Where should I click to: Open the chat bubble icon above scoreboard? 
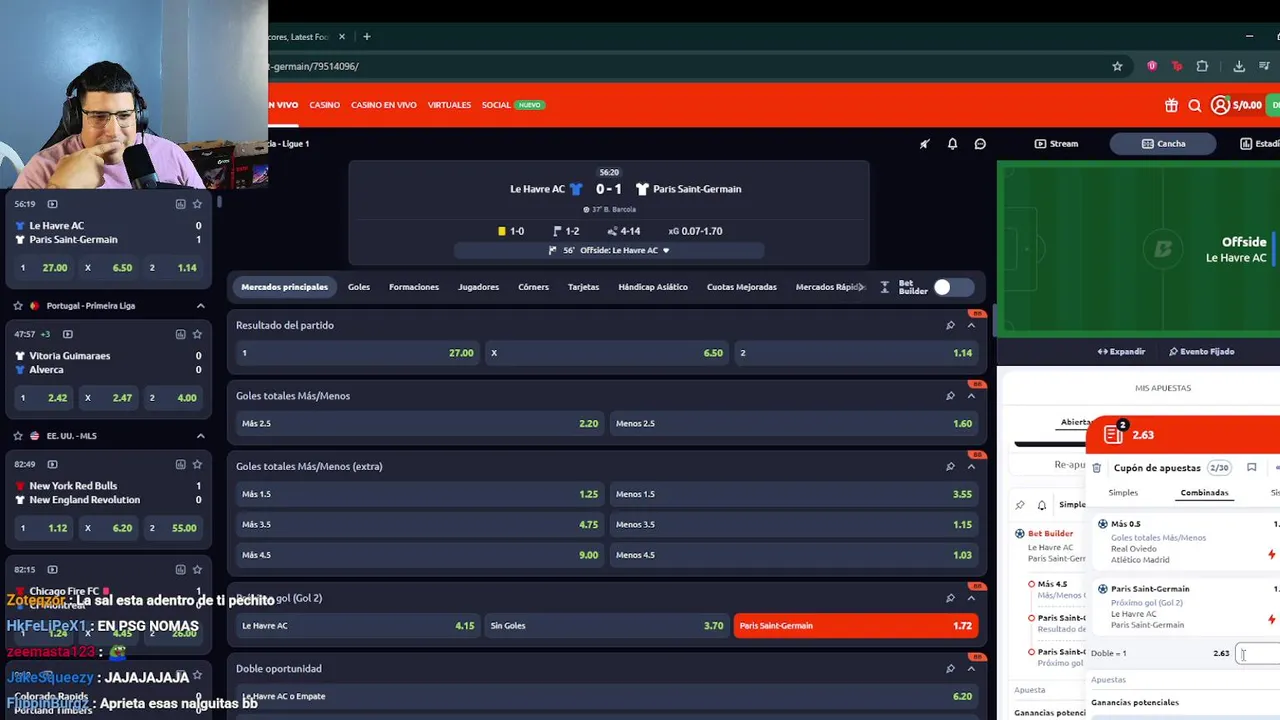click(x=980, y=144)
